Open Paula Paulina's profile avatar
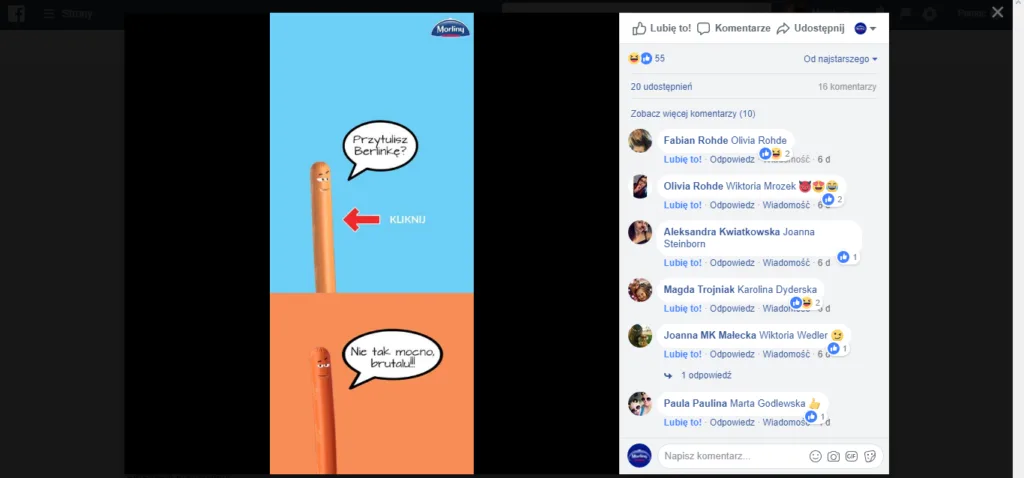 640,404
